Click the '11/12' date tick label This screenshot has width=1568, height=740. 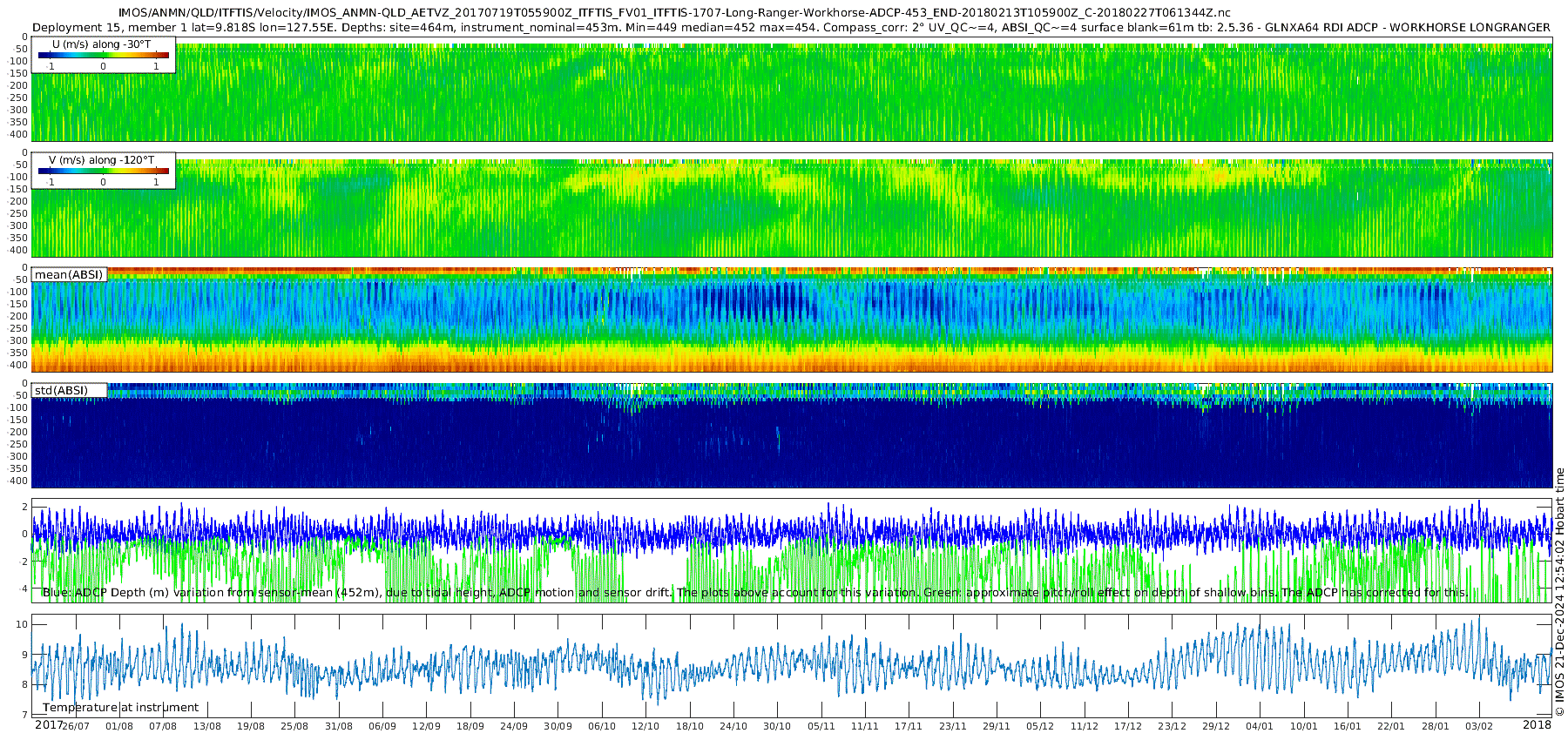click(1085, 727)
